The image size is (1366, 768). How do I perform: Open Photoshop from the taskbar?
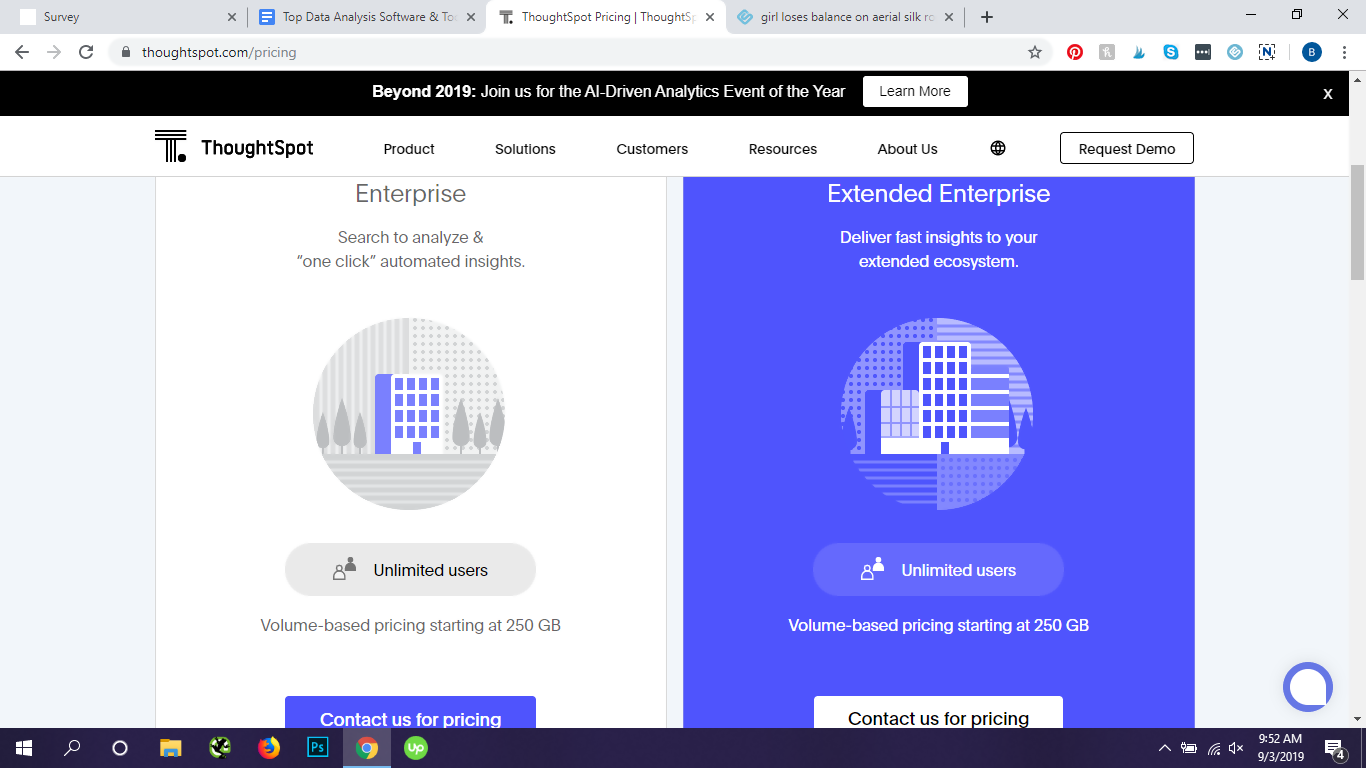click(x=318, y=747)
